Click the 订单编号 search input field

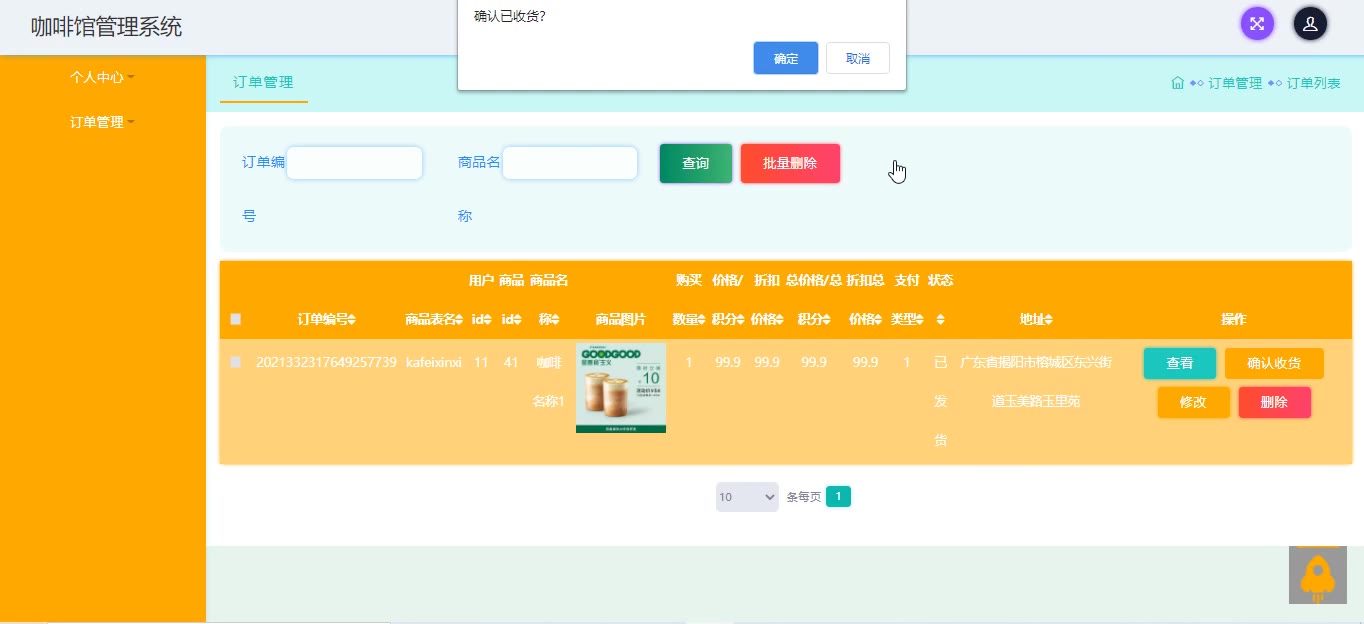click(x=354, y=163)
